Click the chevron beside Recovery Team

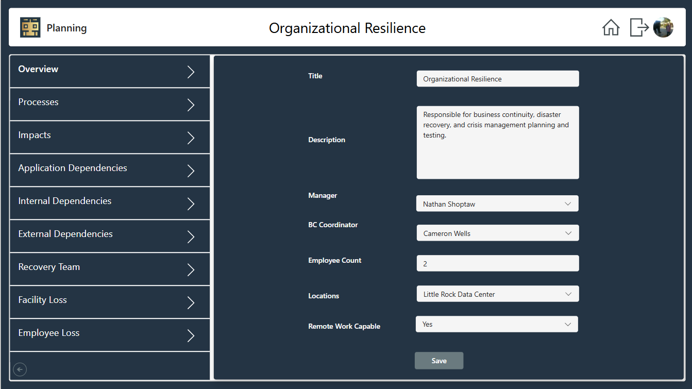[x=191, y=269]
